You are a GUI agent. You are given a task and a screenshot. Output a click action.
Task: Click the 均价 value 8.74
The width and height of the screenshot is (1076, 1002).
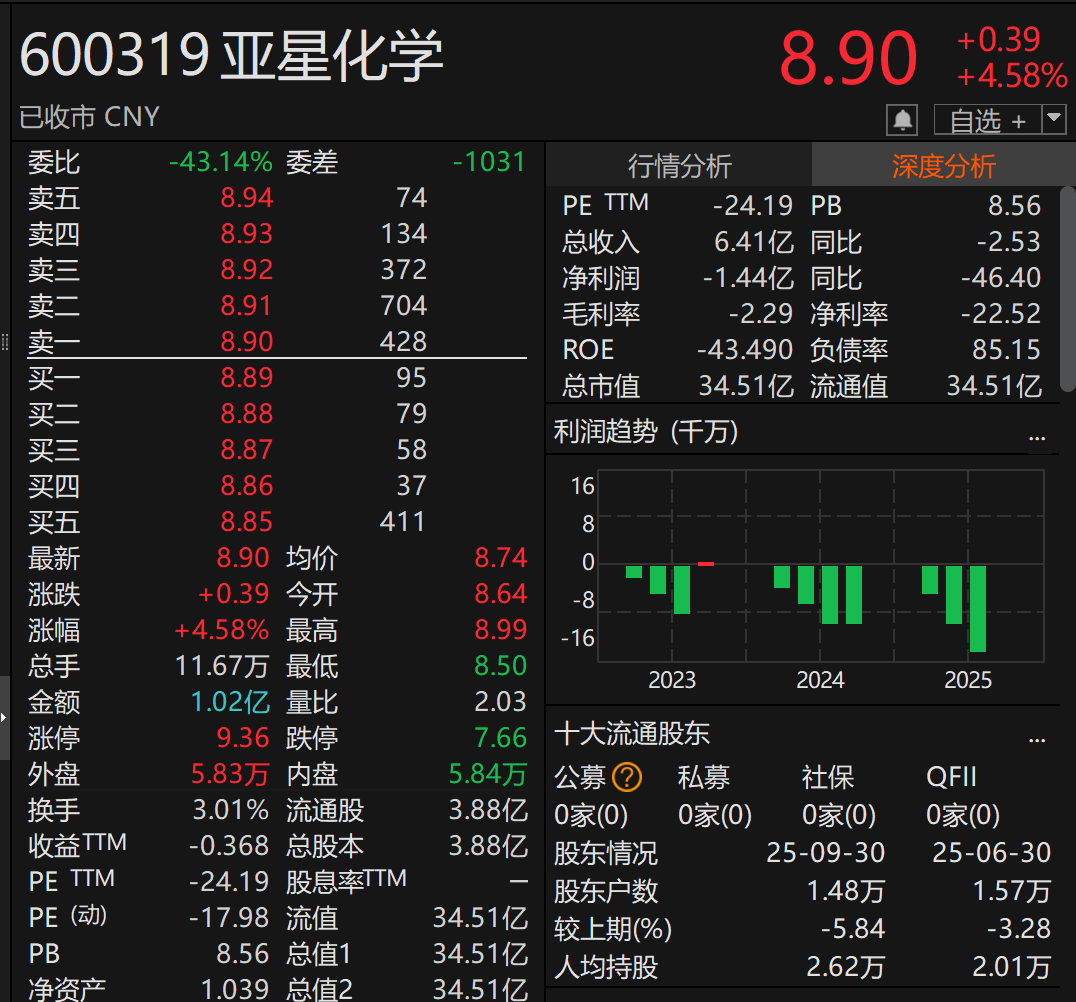[x=500, y=557]
